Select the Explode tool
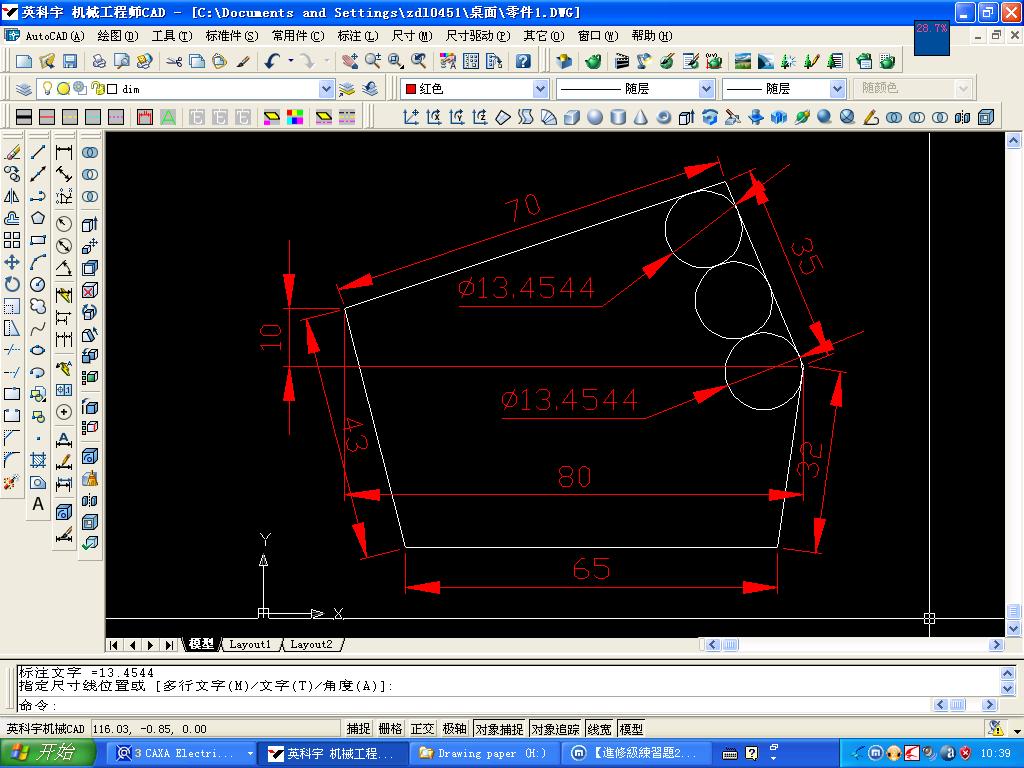This screenshot has height=768, width=1024. (12, 482)
